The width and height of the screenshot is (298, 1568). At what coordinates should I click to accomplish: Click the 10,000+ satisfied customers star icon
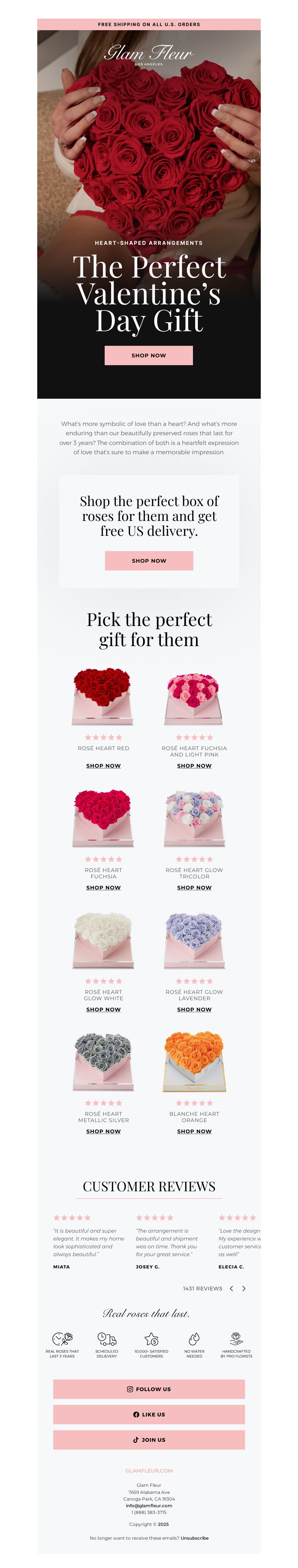[x=152, y=1338]
